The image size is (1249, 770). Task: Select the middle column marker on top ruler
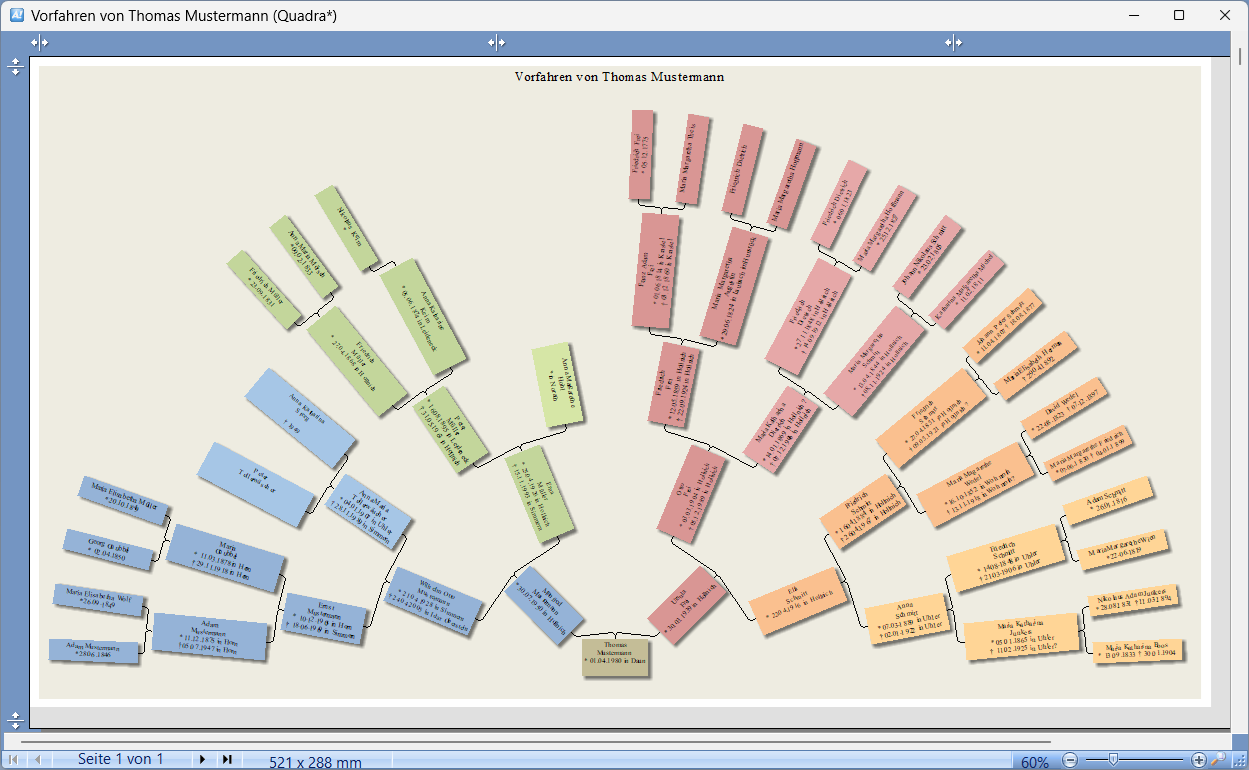tap(496, 42)
